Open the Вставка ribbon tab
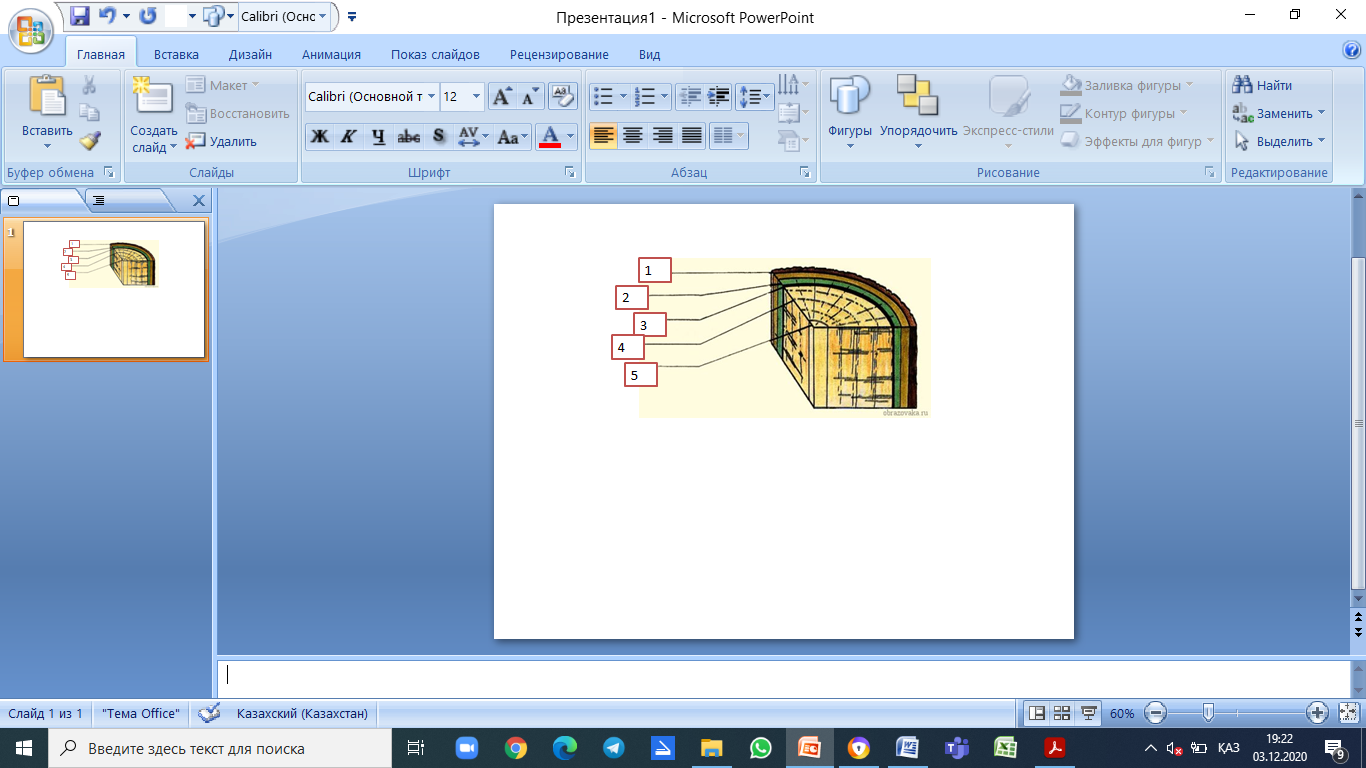1366x768 pixels. click(176, 55)
